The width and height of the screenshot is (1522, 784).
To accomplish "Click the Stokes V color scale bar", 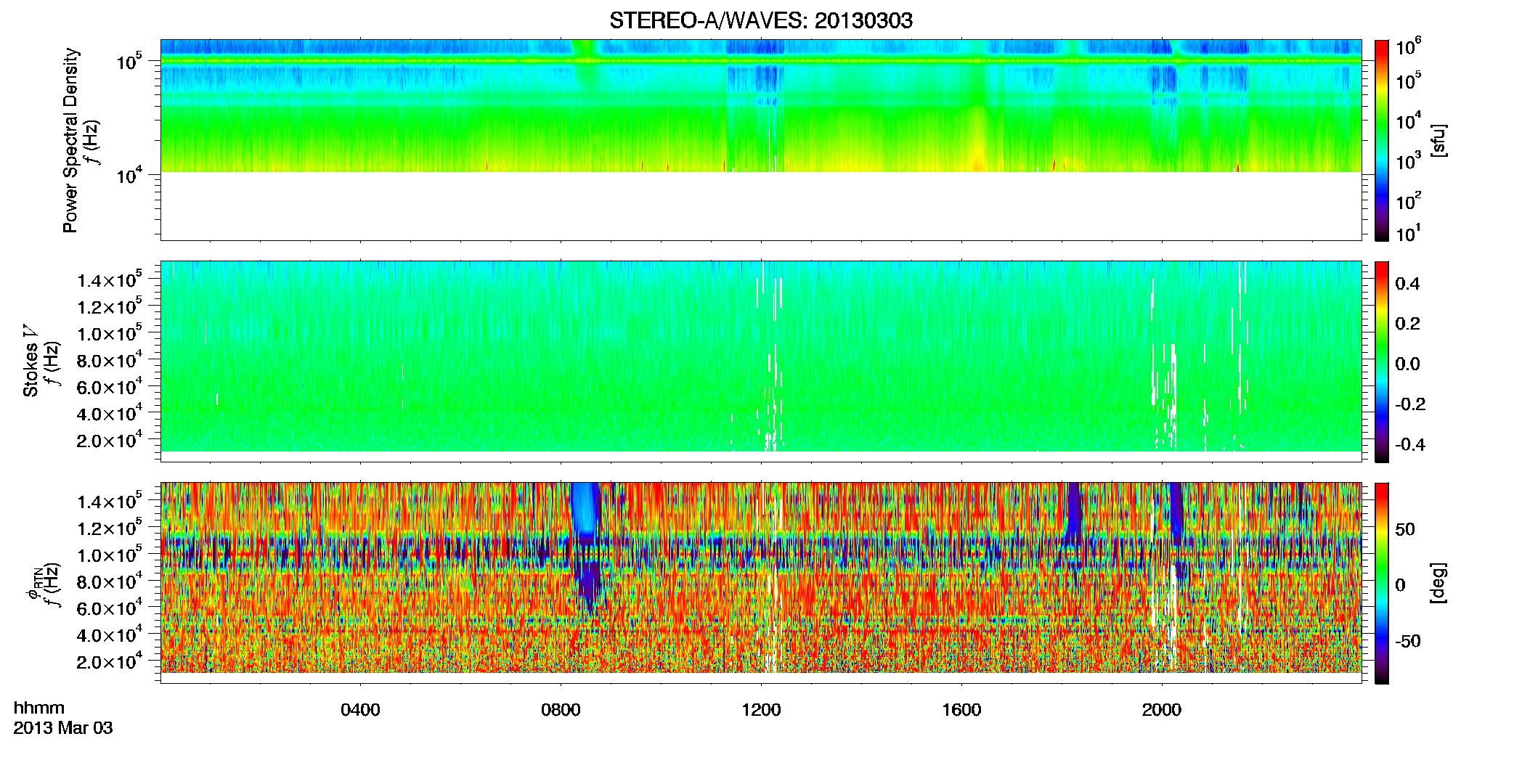I will 1382,362.
